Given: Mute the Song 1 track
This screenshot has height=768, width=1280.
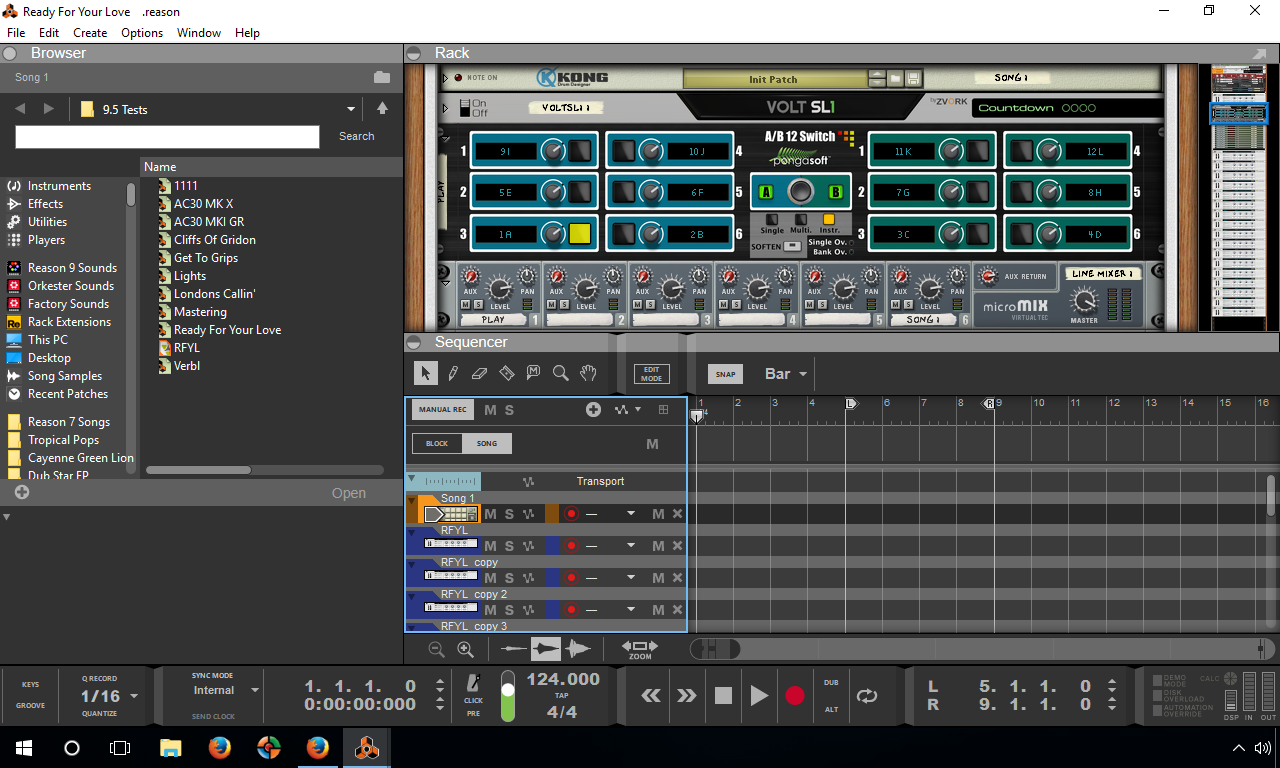Looking at the screenshot, I should 490,514.
